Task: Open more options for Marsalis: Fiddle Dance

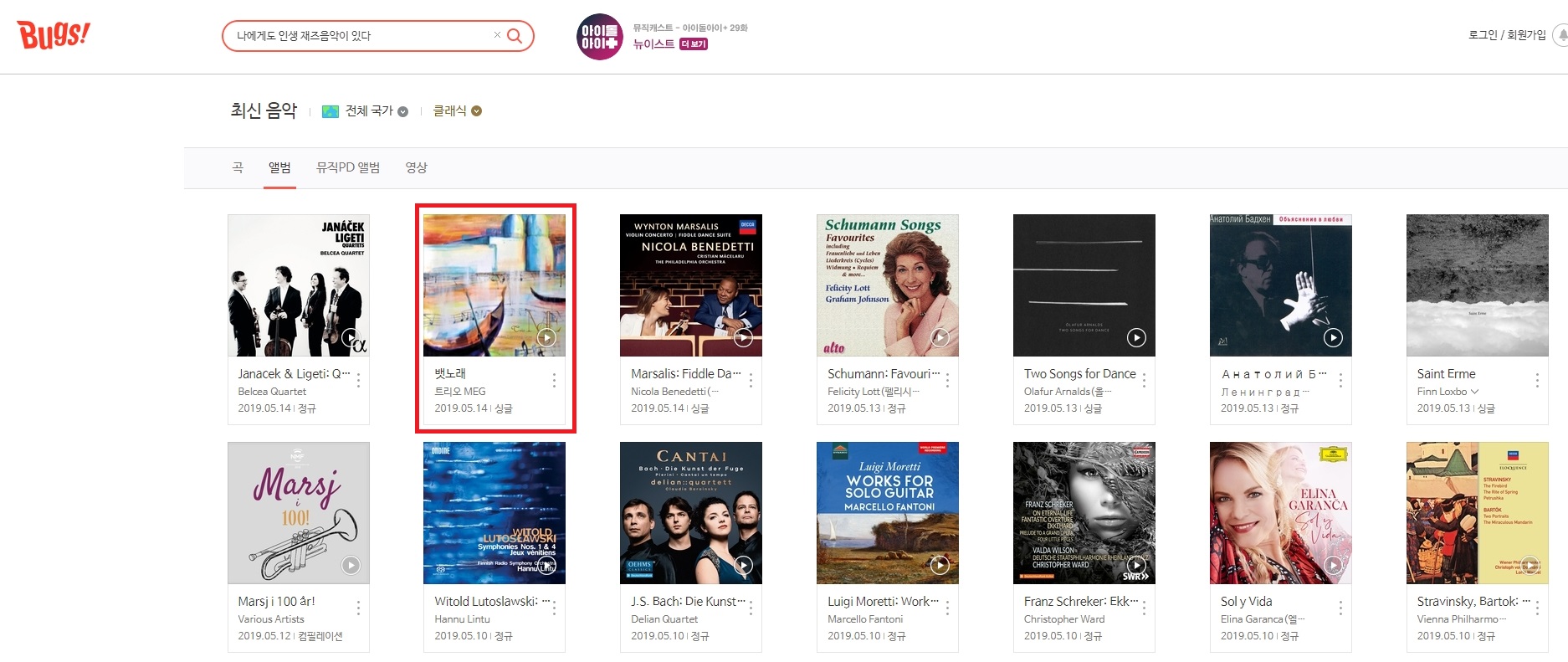Action: click(751, 381)
